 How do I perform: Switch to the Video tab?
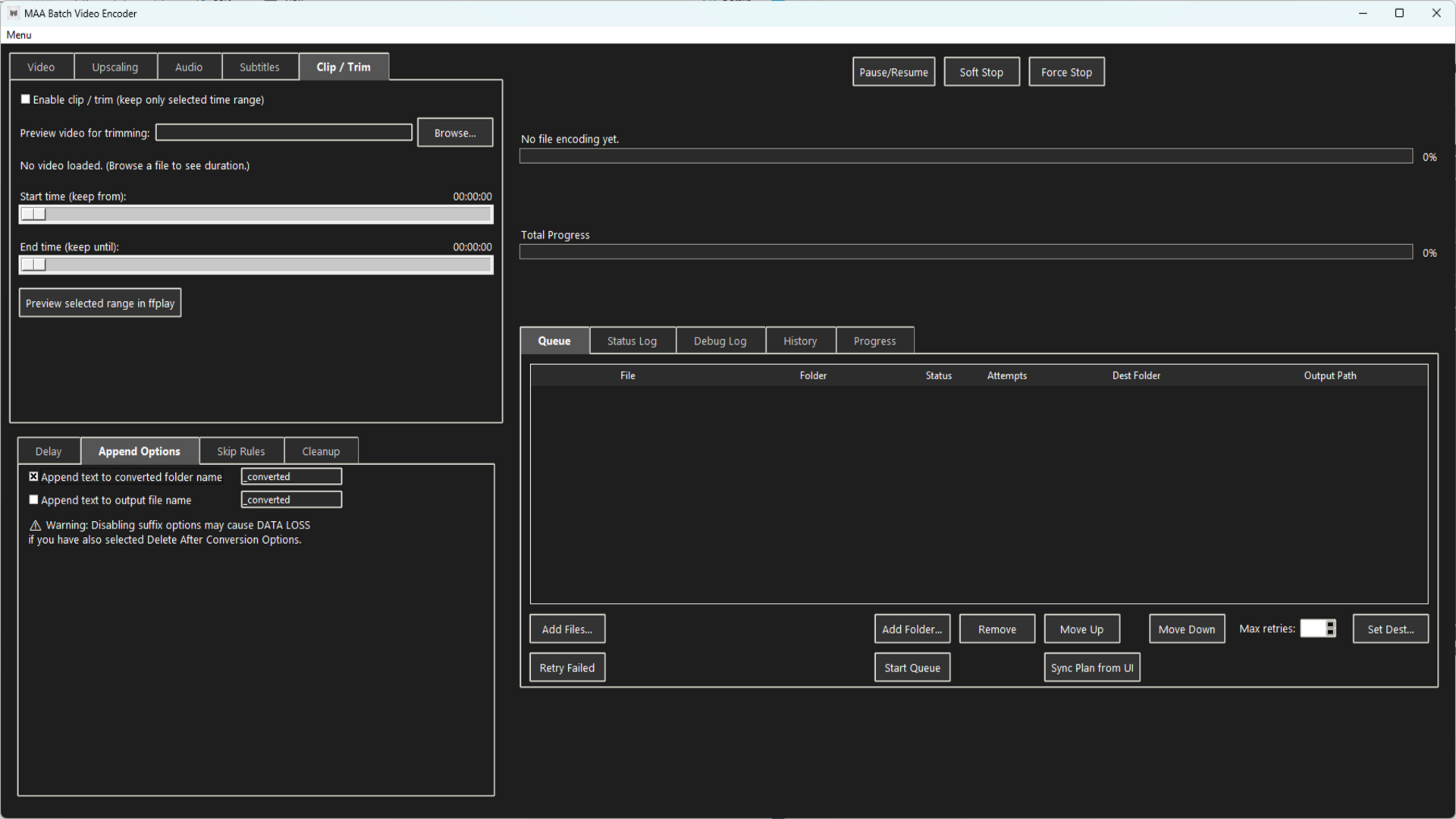pos(41,67)
